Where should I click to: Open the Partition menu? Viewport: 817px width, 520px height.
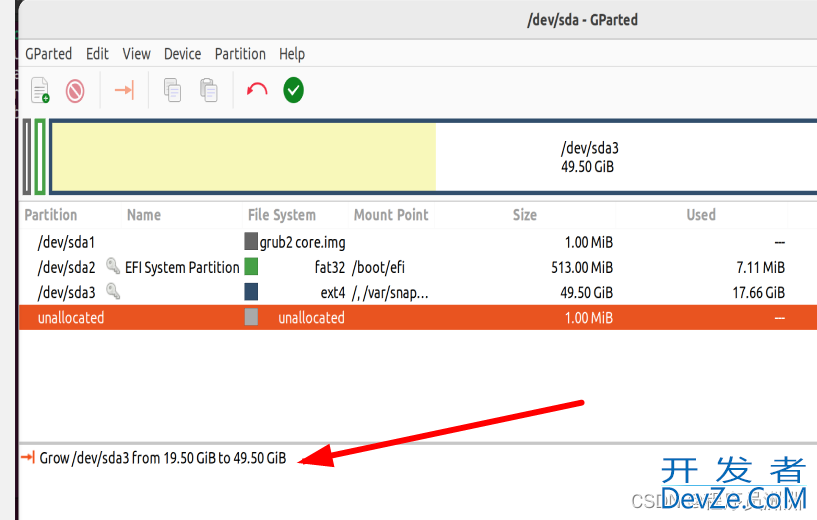(x=240, y=54)
